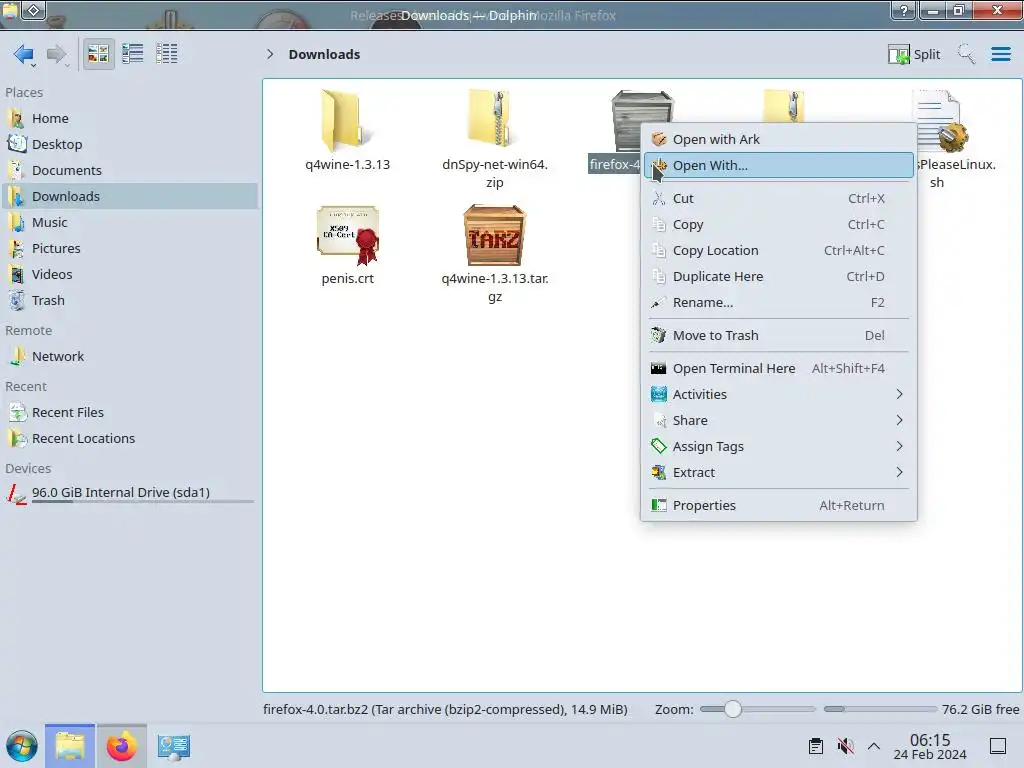
Task: Click the breadcrumb chevron before Downloads
Action: click(x=270, y=54)
